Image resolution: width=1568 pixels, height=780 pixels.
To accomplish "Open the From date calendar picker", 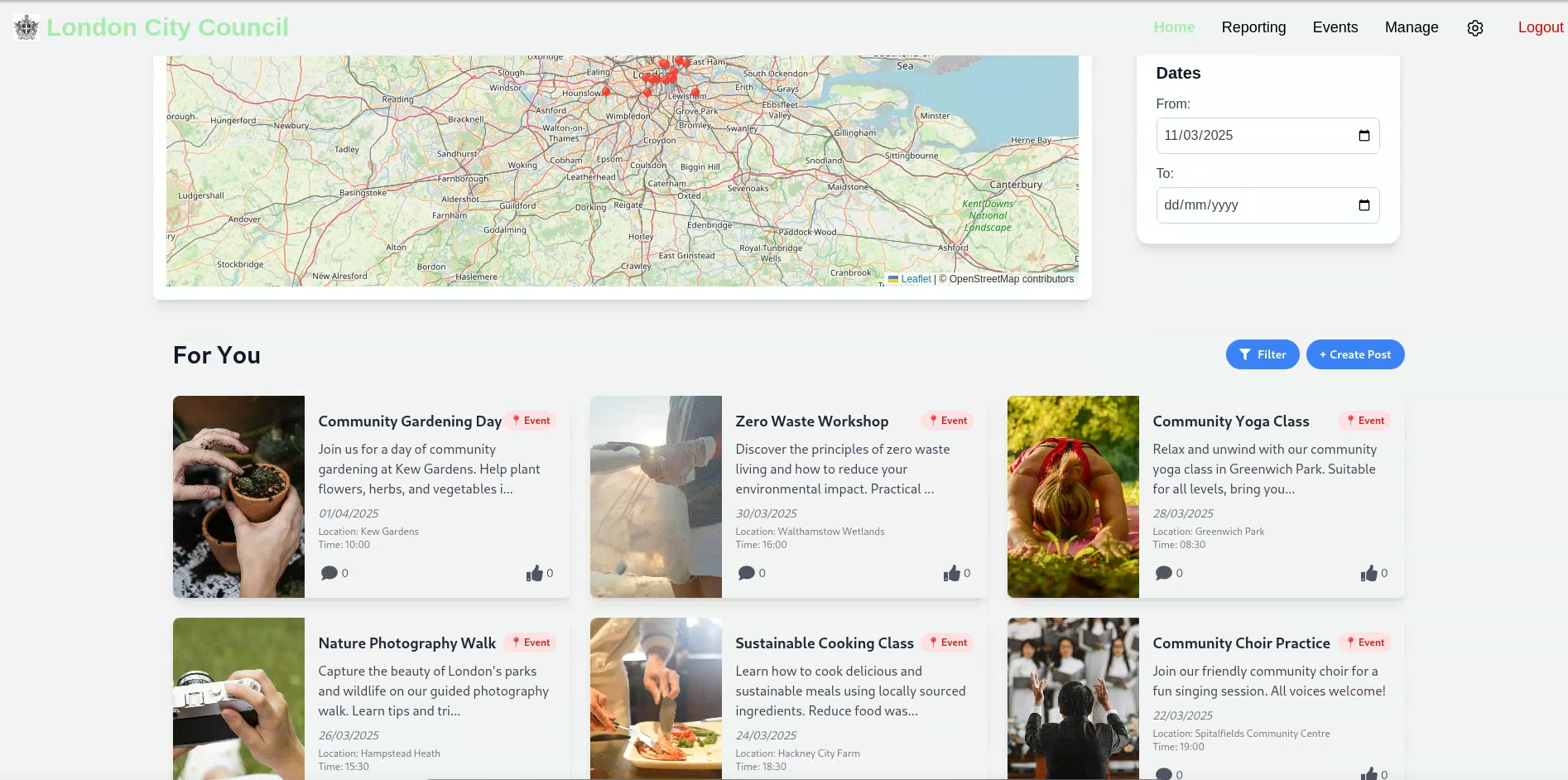I will tap(1364, 136).
